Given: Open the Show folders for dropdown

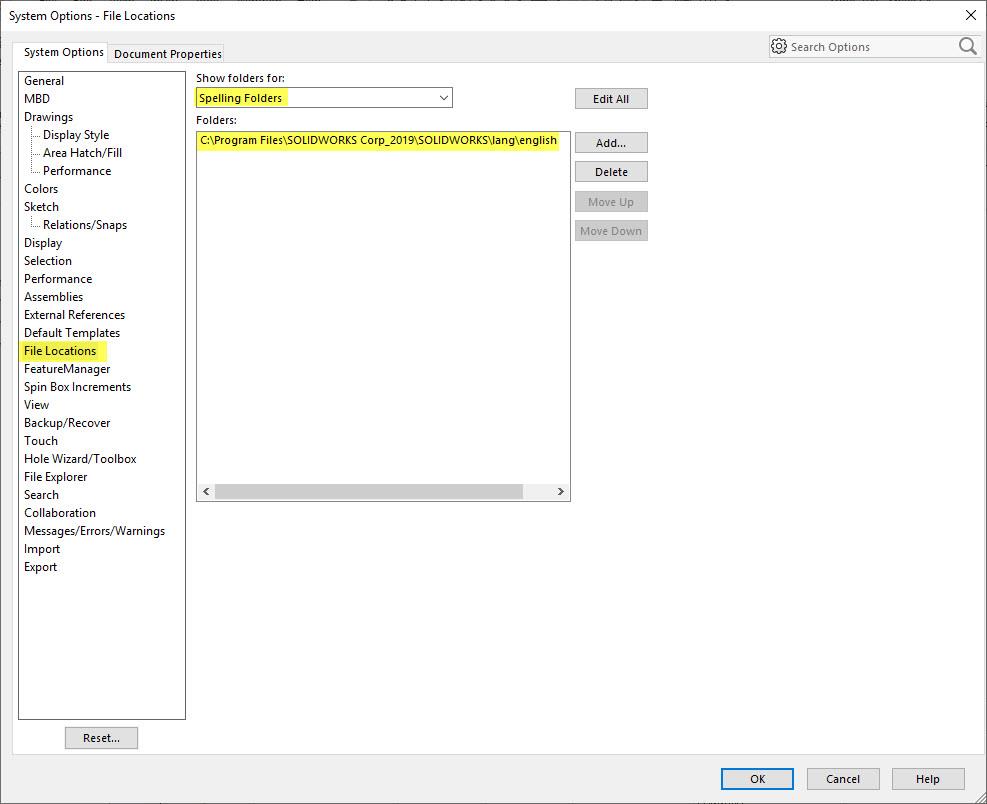Looking at the screenshot, I should point(443,97).
